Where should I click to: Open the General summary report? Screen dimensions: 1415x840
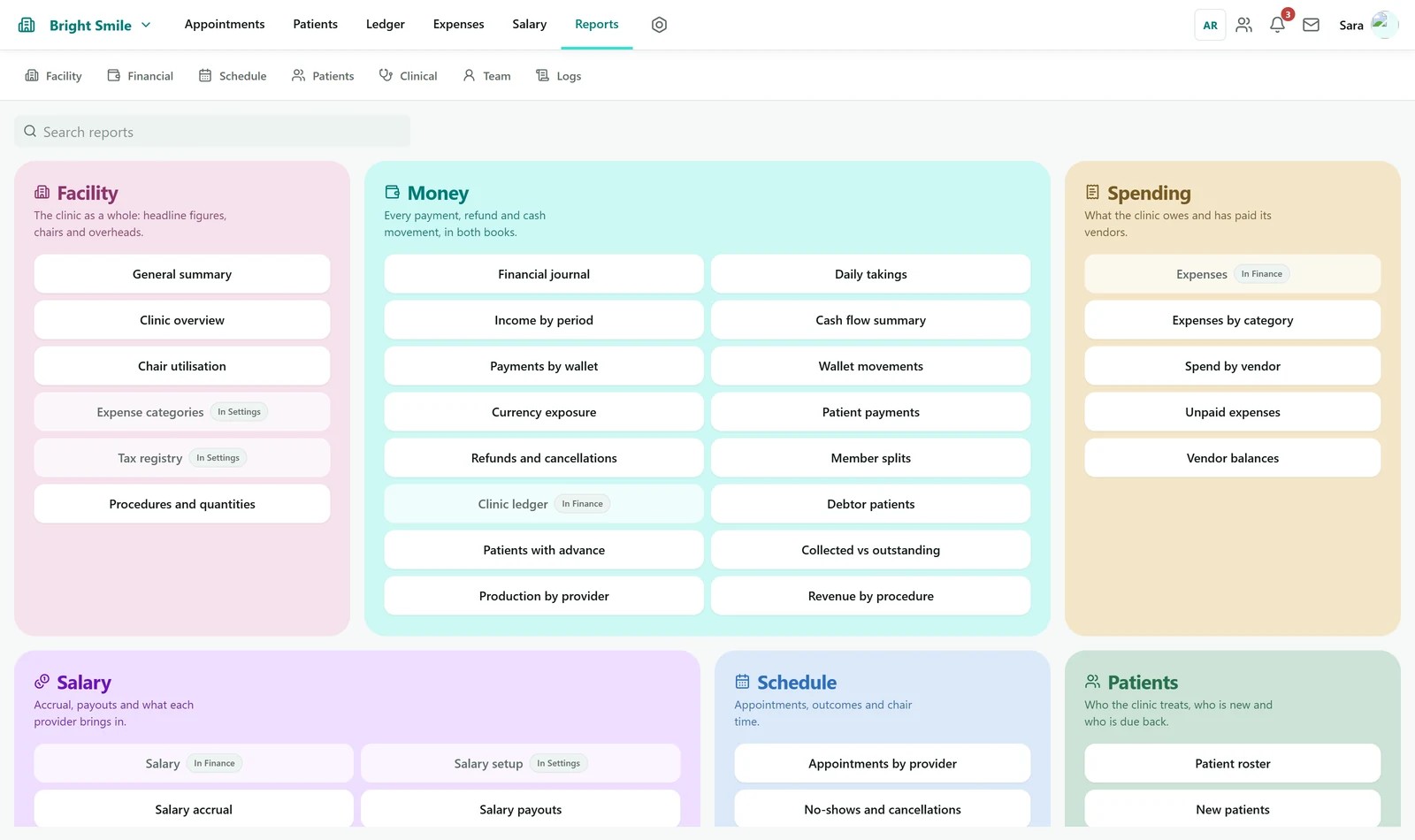(x=182, y=274)
